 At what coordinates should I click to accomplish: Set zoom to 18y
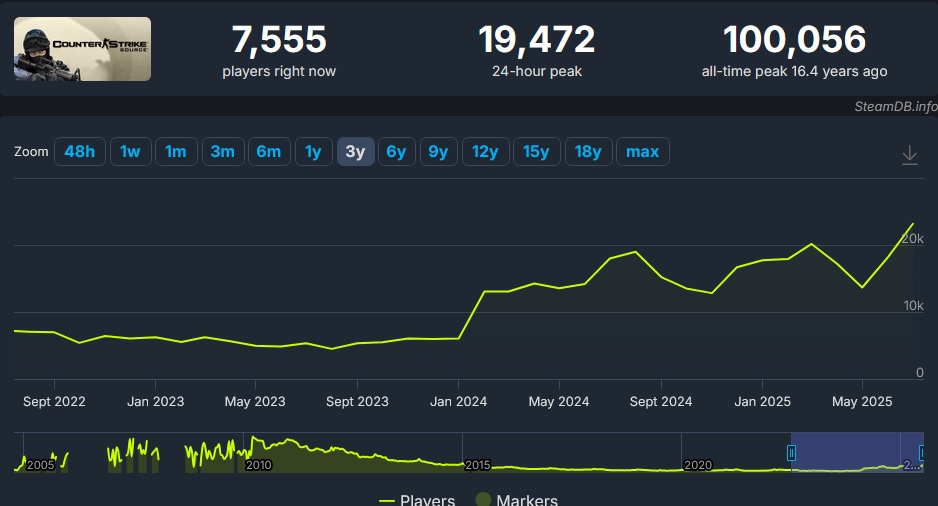tap(588, 151)
